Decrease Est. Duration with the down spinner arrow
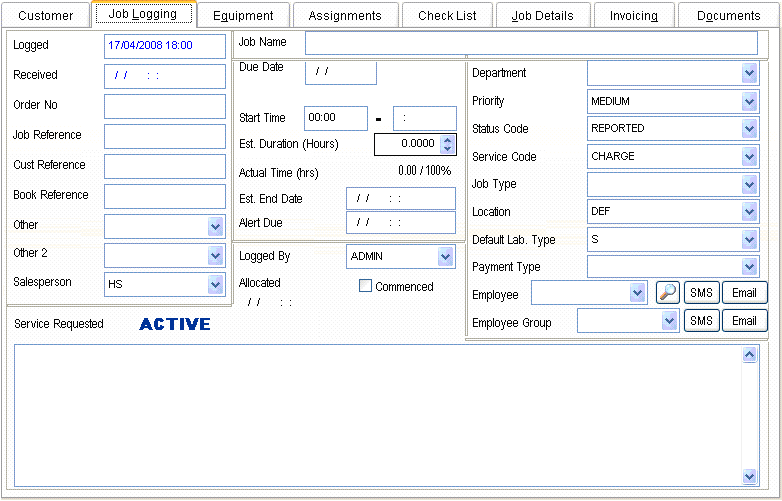782x501 pixels. coord(447,149)
